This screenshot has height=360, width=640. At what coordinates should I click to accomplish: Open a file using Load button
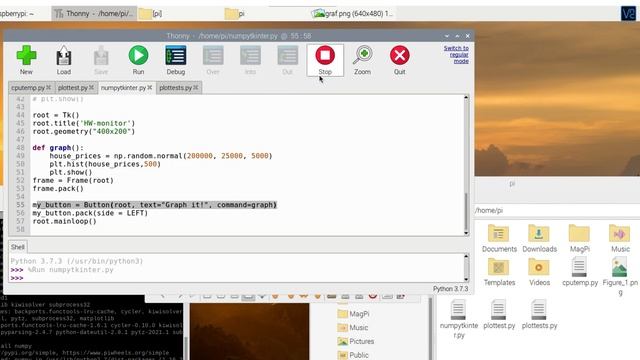[x=64, y=60]
